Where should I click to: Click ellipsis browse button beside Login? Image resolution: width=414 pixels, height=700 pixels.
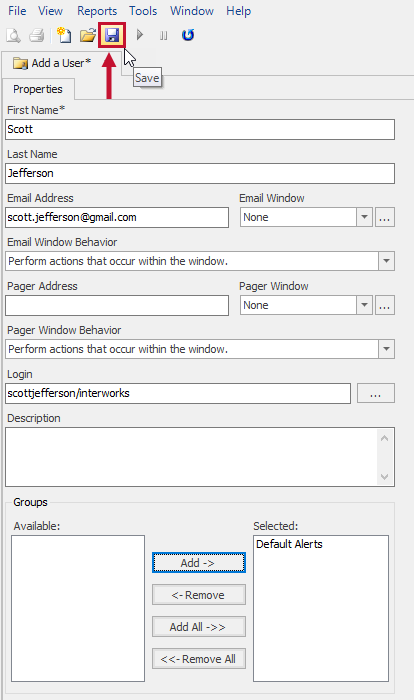[376, 393]
